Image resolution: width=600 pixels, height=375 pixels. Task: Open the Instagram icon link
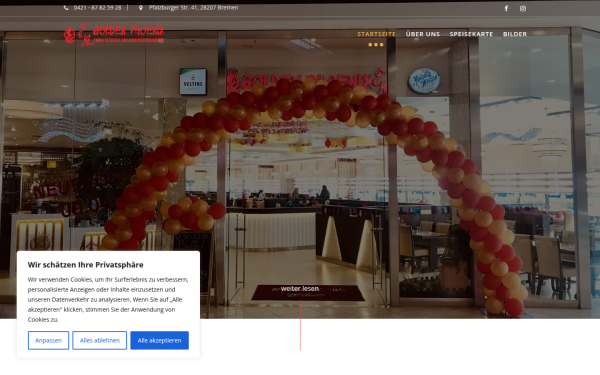click(x=523, y=8)
